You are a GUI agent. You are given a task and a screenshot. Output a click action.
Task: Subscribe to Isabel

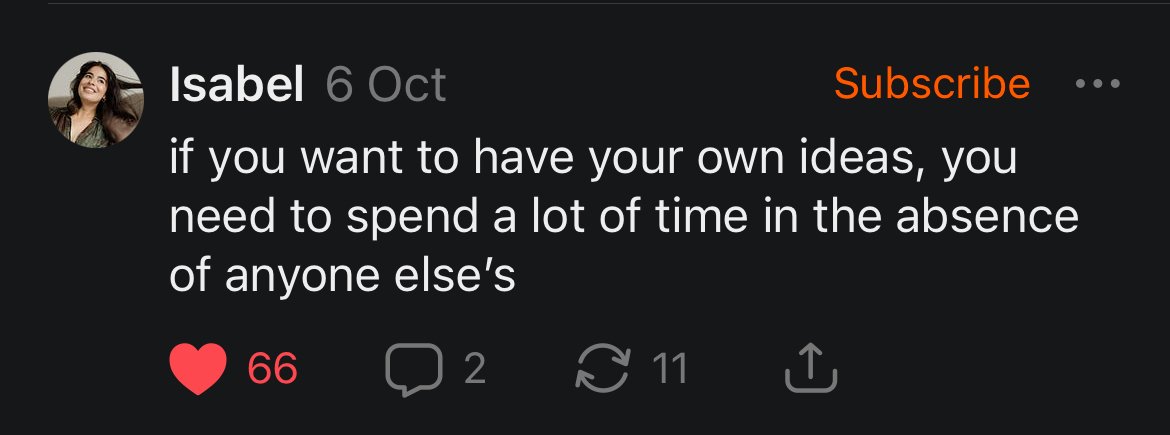pos(931,84)
